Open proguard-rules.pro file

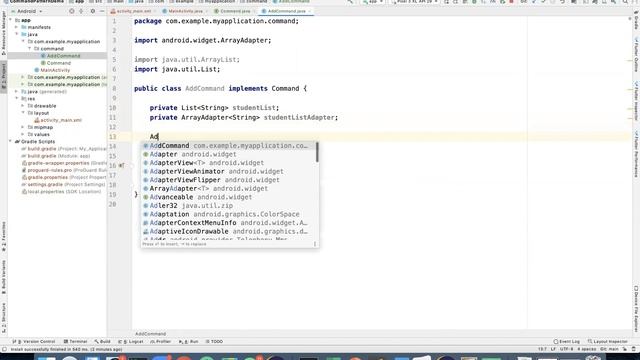pos(64,170)
